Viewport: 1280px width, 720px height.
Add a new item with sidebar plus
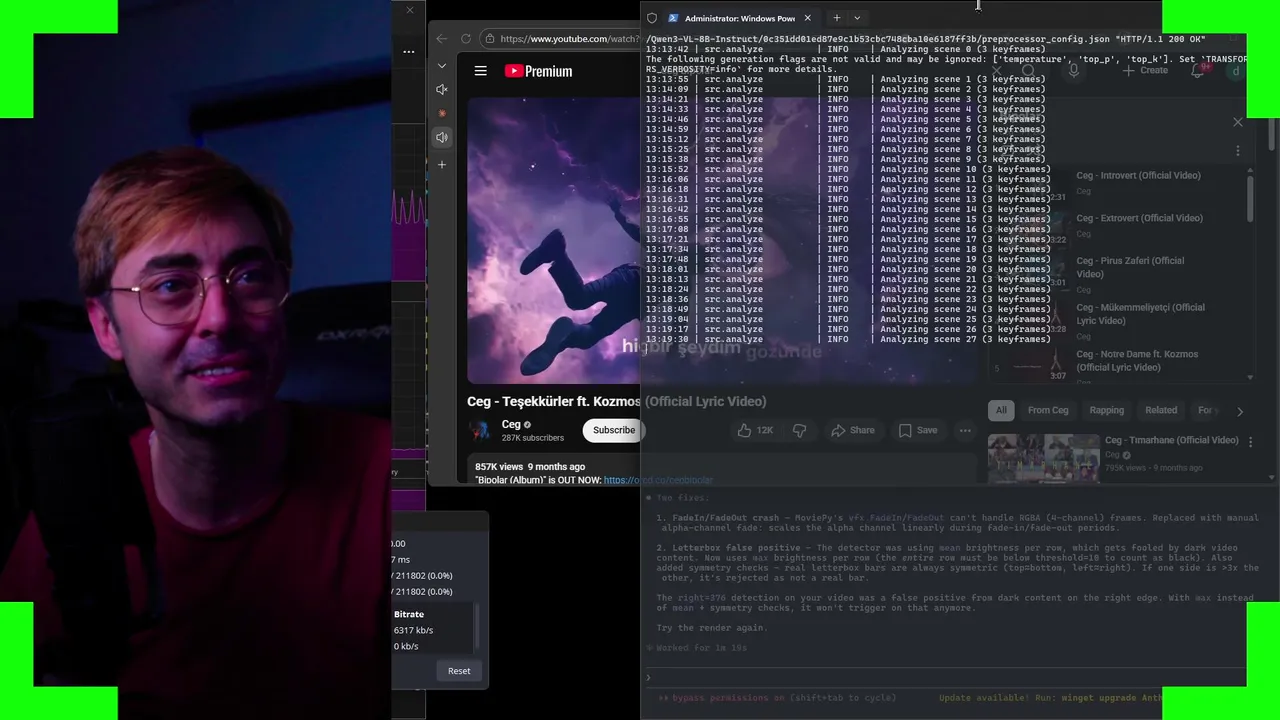coord(442,164)
